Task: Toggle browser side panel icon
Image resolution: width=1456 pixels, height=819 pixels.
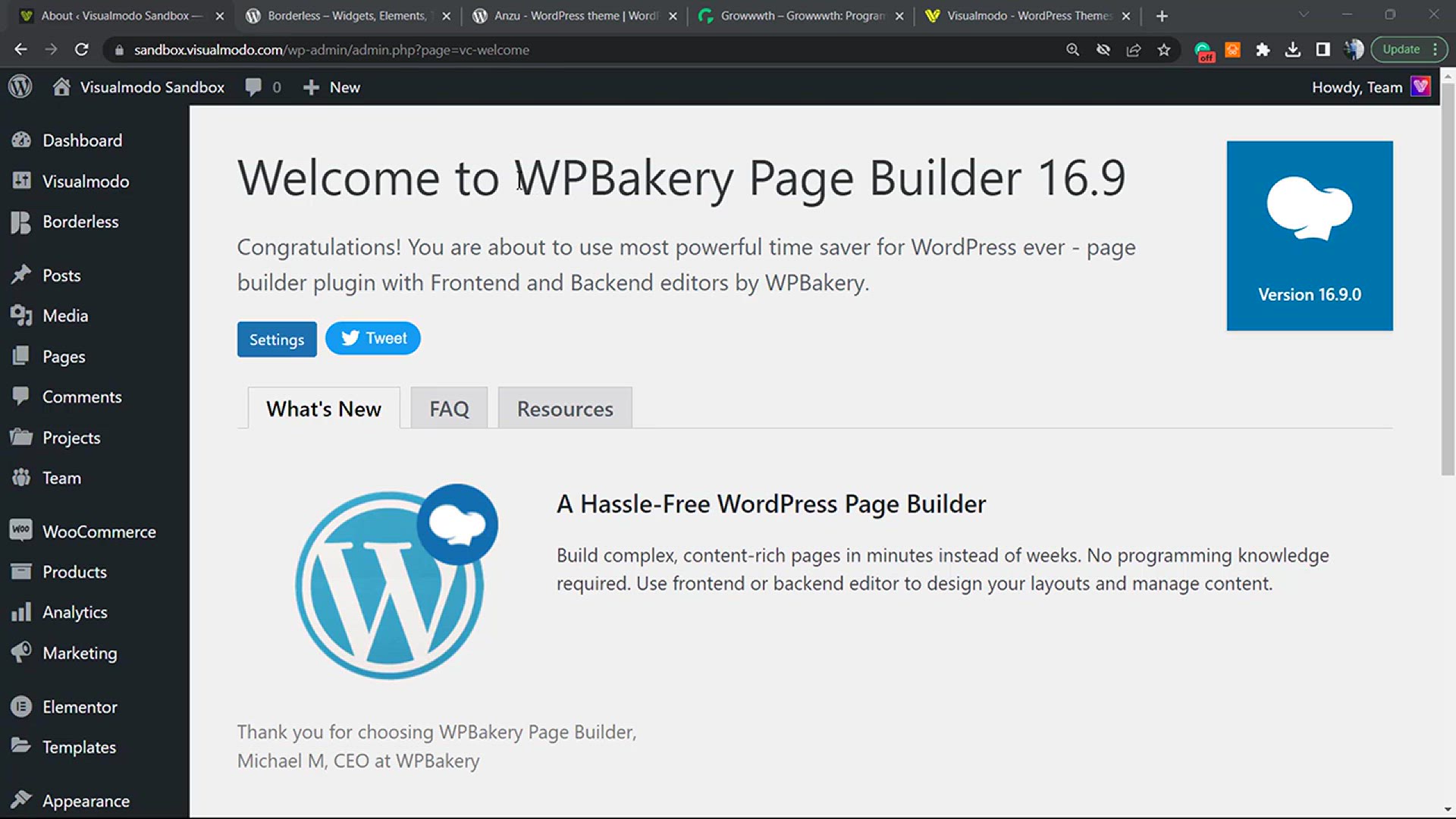Action: [x=1323, y=49]
